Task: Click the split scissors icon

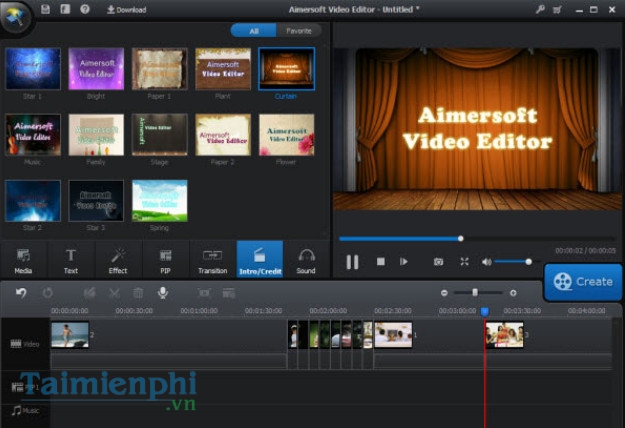Action: [114, 293]
